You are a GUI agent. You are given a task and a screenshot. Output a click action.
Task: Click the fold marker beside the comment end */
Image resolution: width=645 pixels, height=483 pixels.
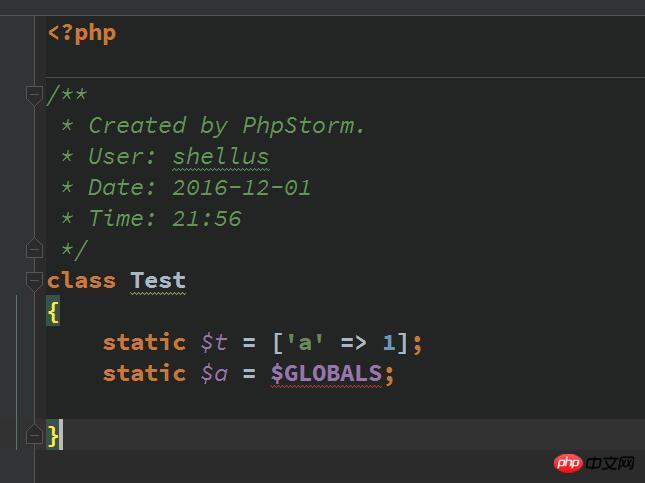tap(34, 248)
